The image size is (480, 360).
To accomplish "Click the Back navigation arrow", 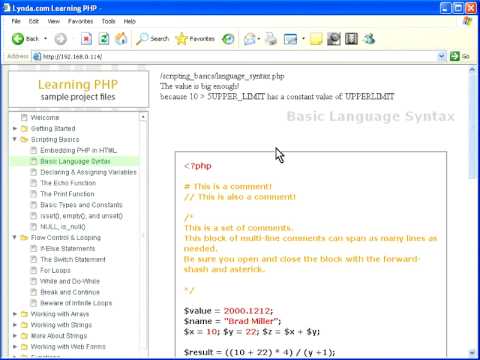I will click(x=18, y=39).
